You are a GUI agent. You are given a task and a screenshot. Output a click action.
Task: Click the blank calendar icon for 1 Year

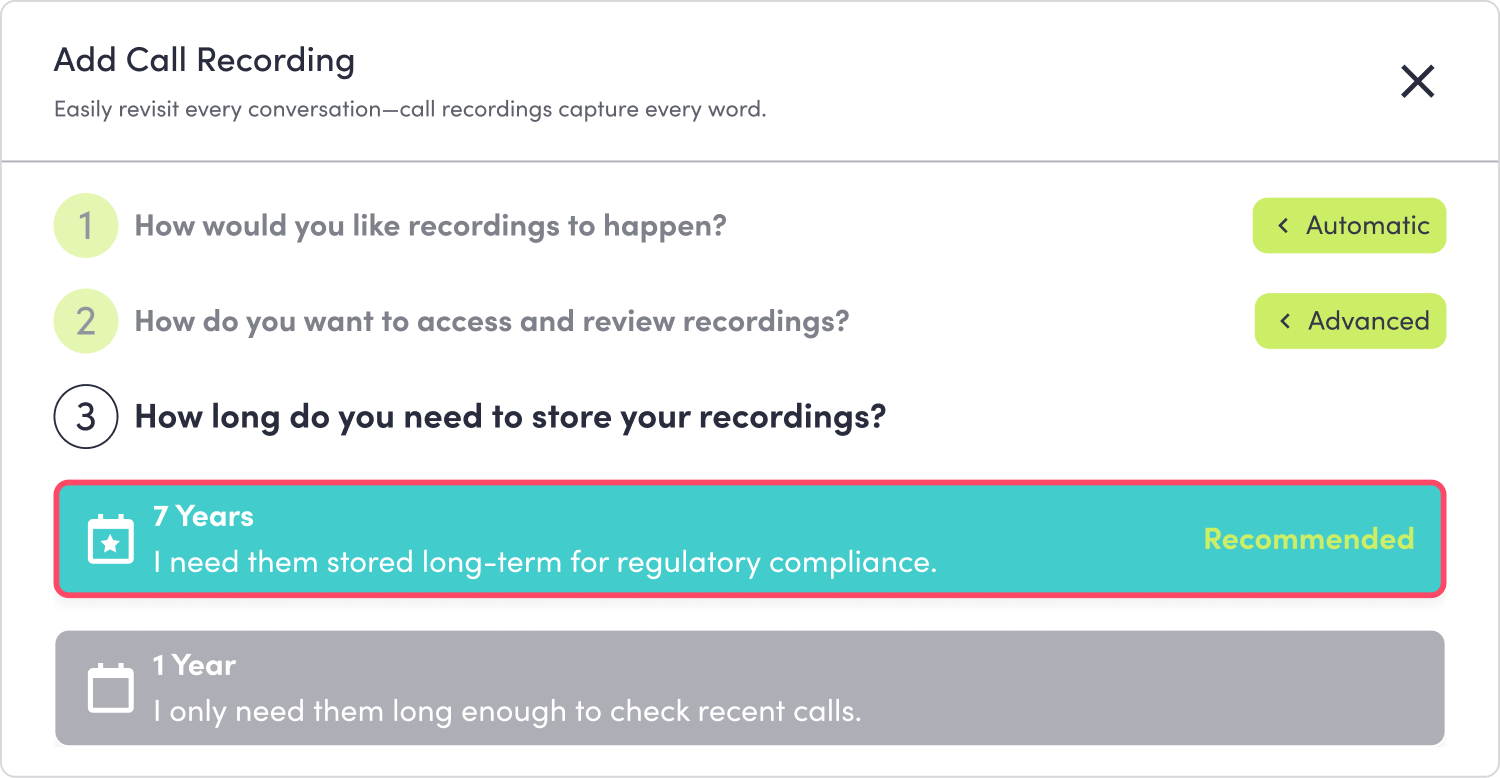(x=111, y=688)
